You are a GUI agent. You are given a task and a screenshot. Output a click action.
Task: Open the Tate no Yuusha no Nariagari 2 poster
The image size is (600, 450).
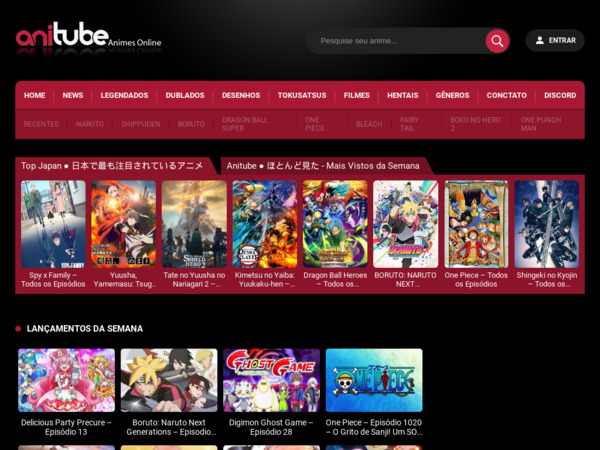click(194, 224)
